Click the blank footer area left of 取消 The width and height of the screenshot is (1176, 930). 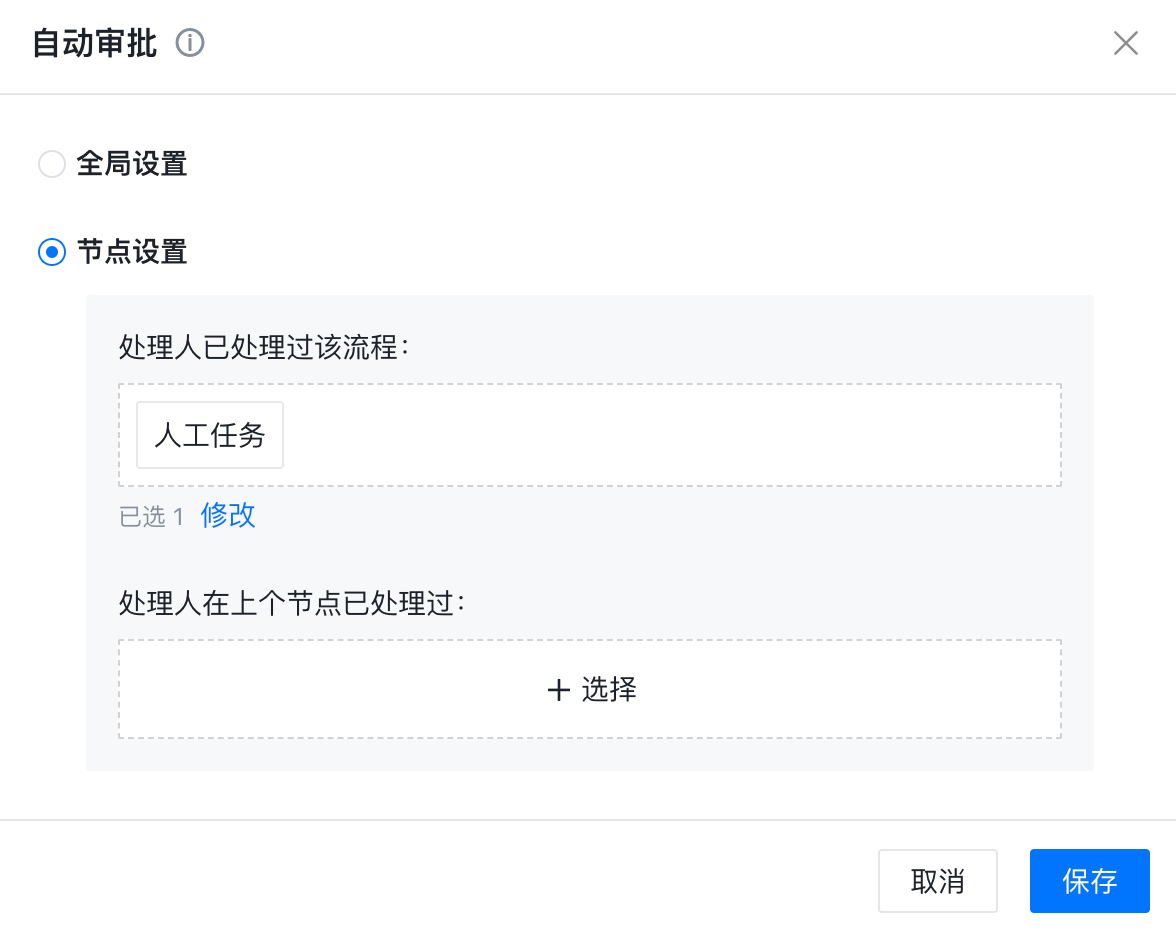(x=450, y=881)
